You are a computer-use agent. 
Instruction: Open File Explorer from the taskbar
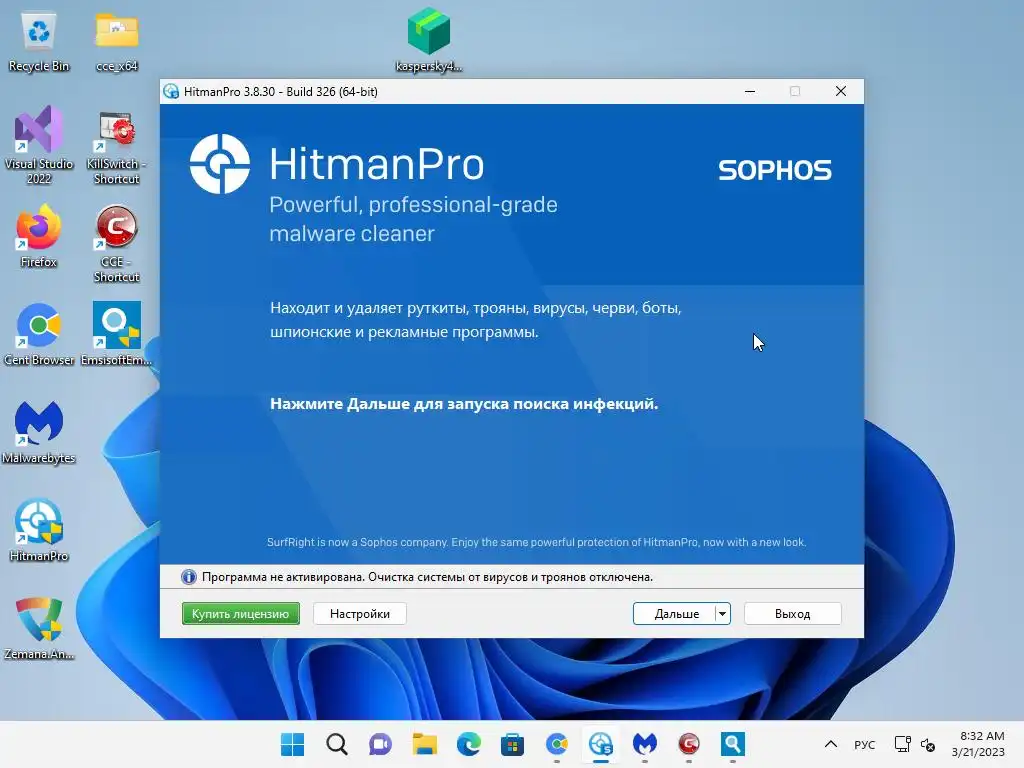tap(424, 744)
